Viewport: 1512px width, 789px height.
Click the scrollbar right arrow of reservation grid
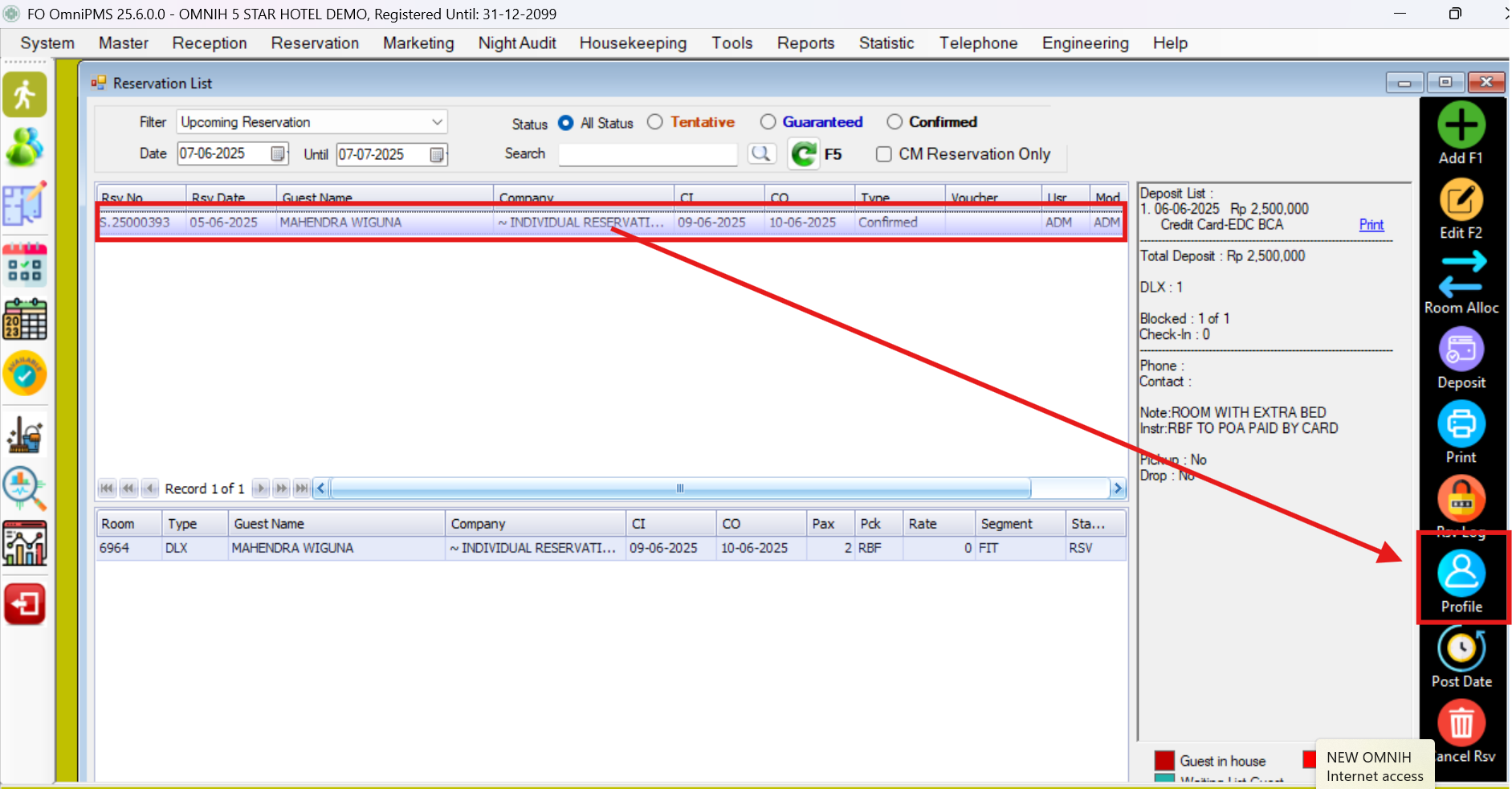click(x=1117, y=488)
